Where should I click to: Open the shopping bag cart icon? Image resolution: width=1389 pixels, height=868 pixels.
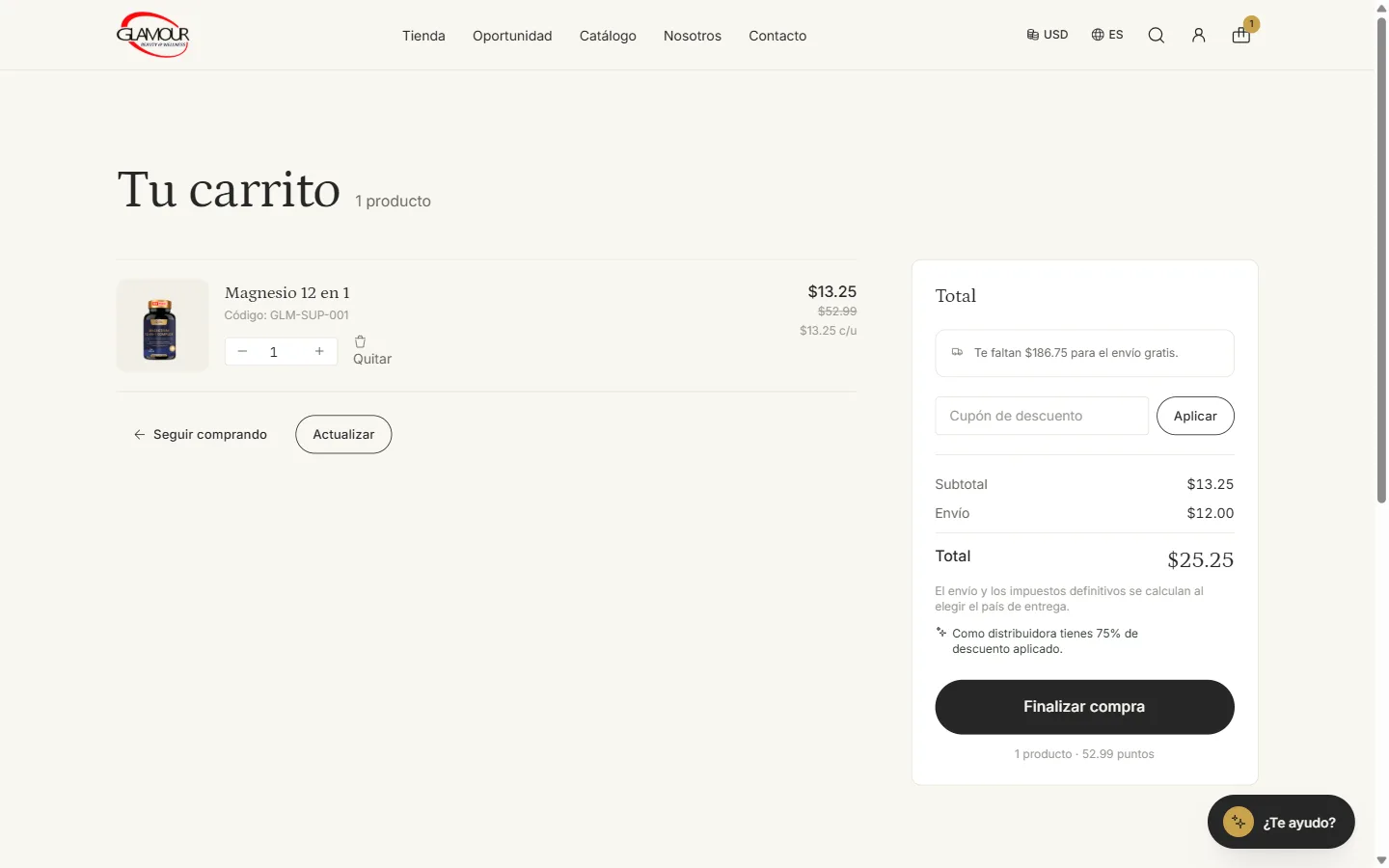click(1241, 36)
